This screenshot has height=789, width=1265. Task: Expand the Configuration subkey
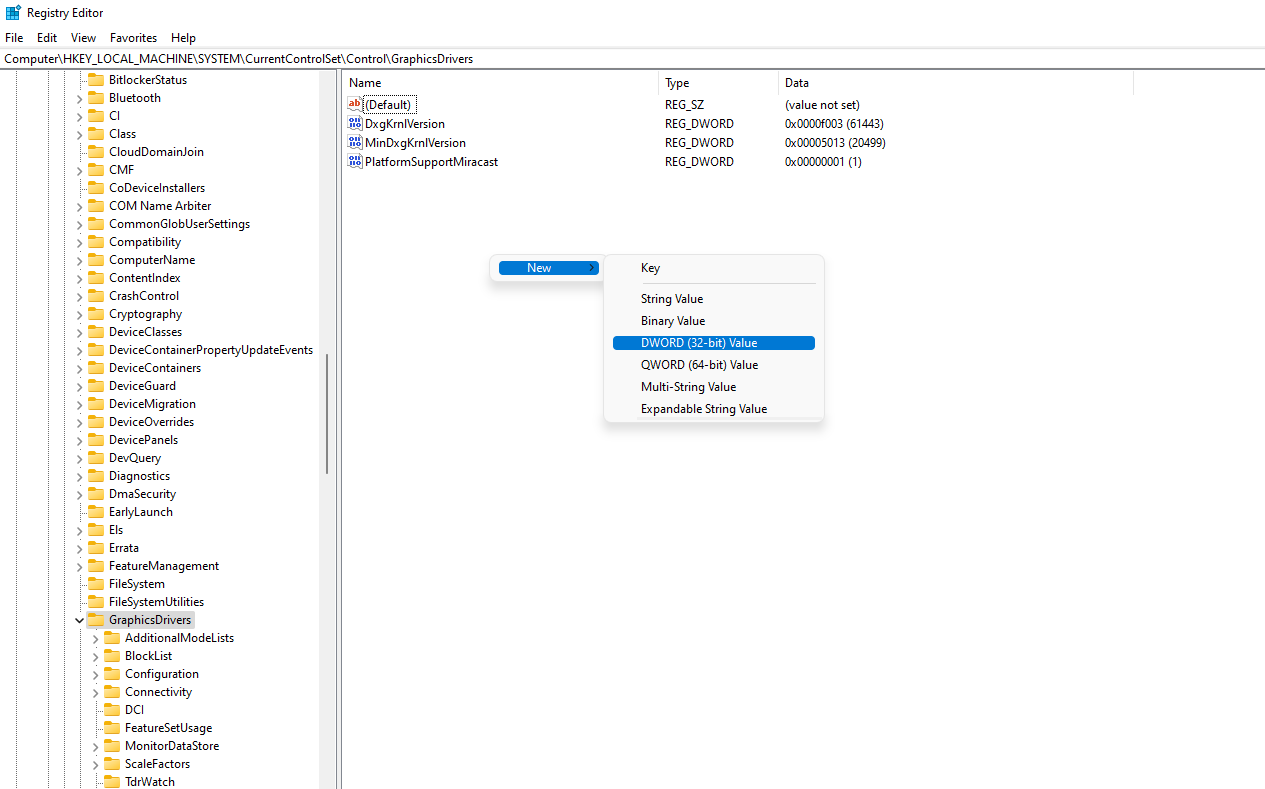point(95,674)
